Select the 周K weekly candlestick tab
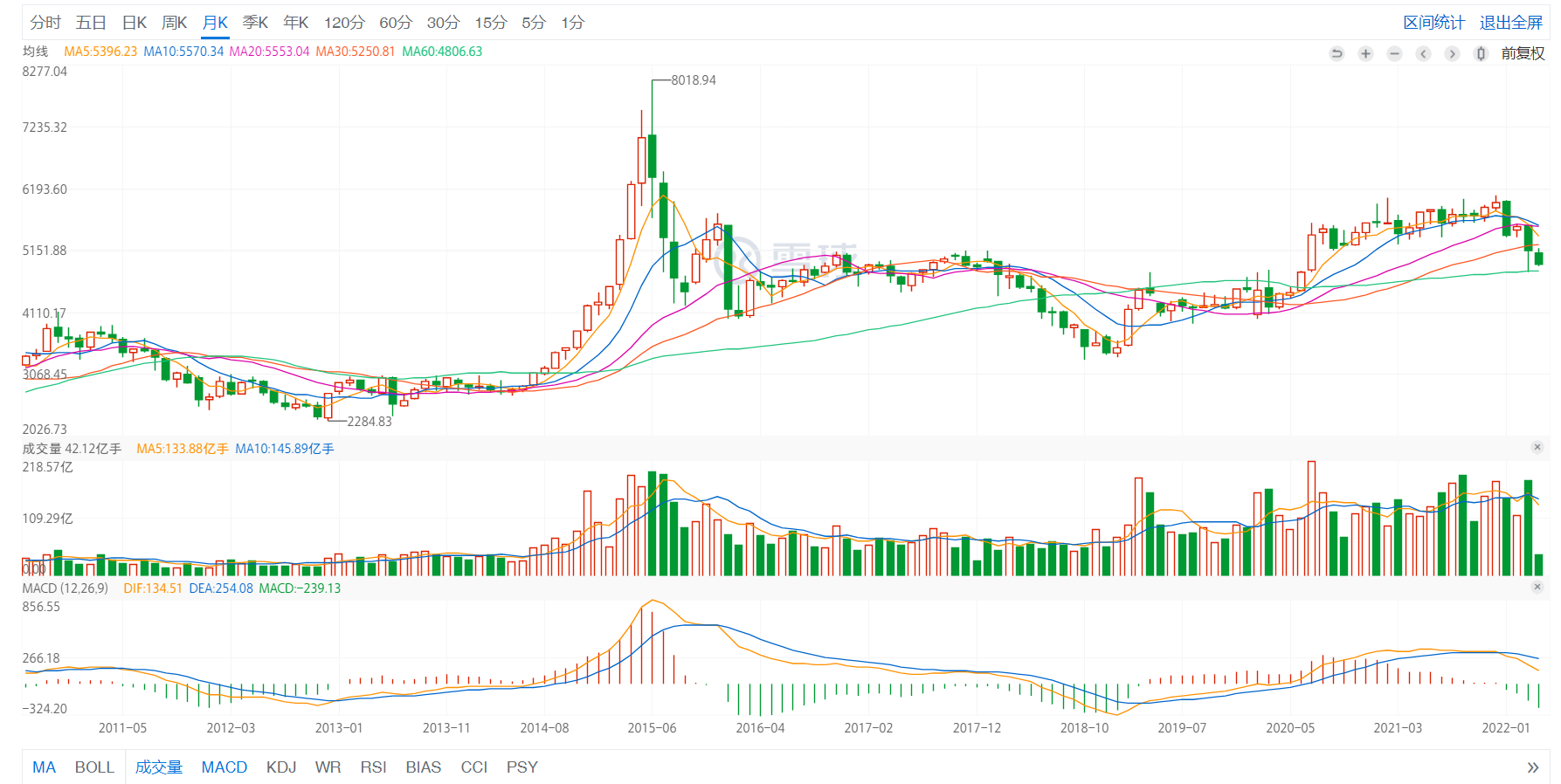The width and height of the screenshot is (1561, 784). (175, 23)
